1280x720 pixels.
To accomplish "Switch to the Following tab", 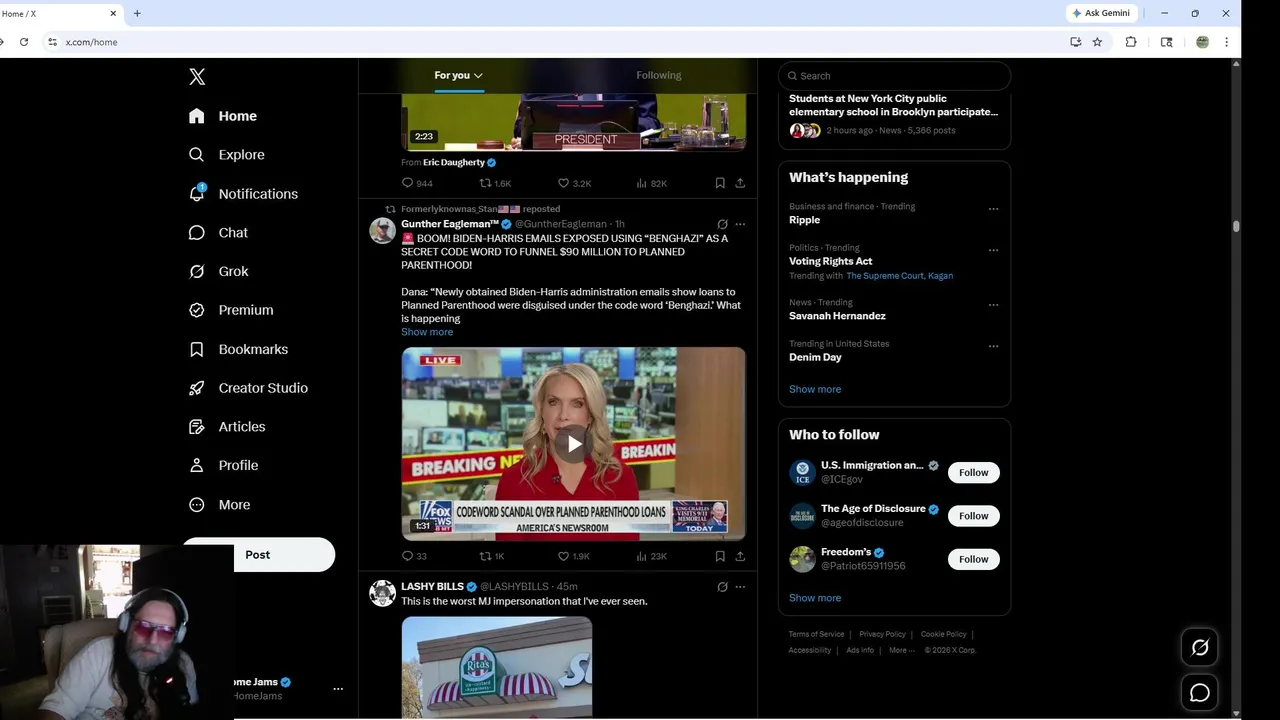I will (x=658, y=75).
